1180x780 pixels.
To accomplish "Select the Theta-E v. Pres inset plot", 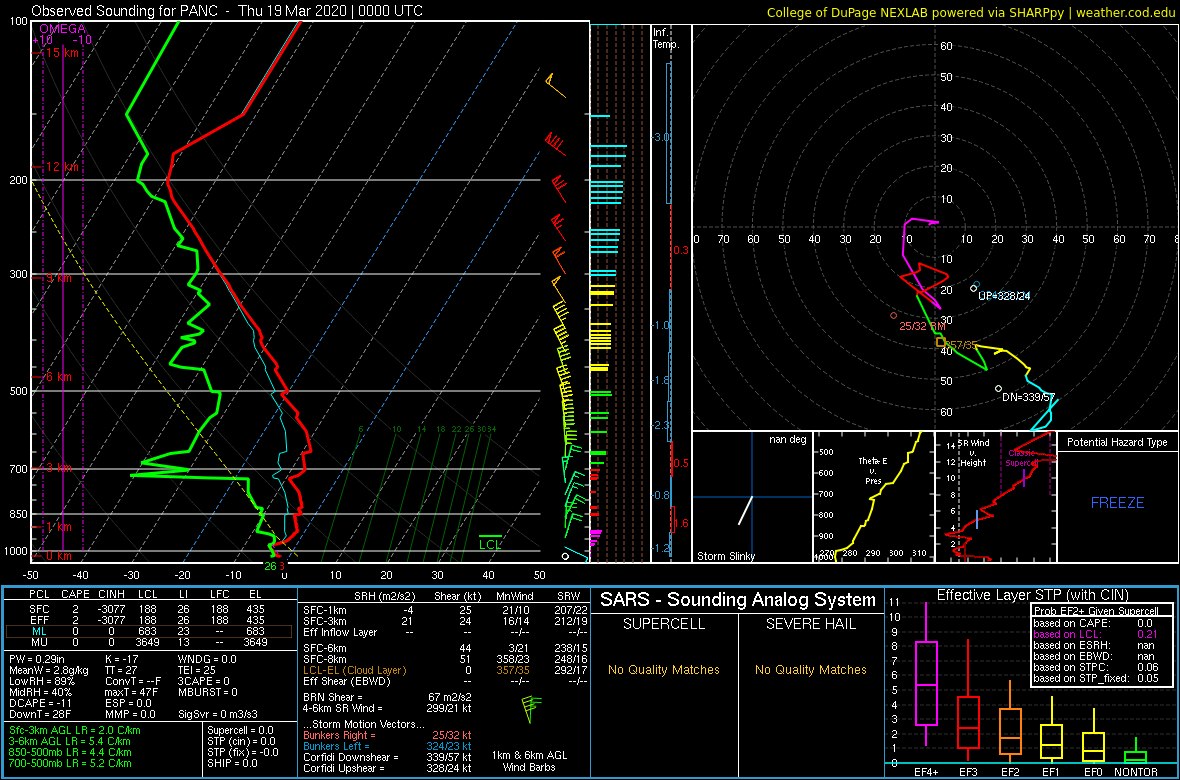I will (873, 496).
